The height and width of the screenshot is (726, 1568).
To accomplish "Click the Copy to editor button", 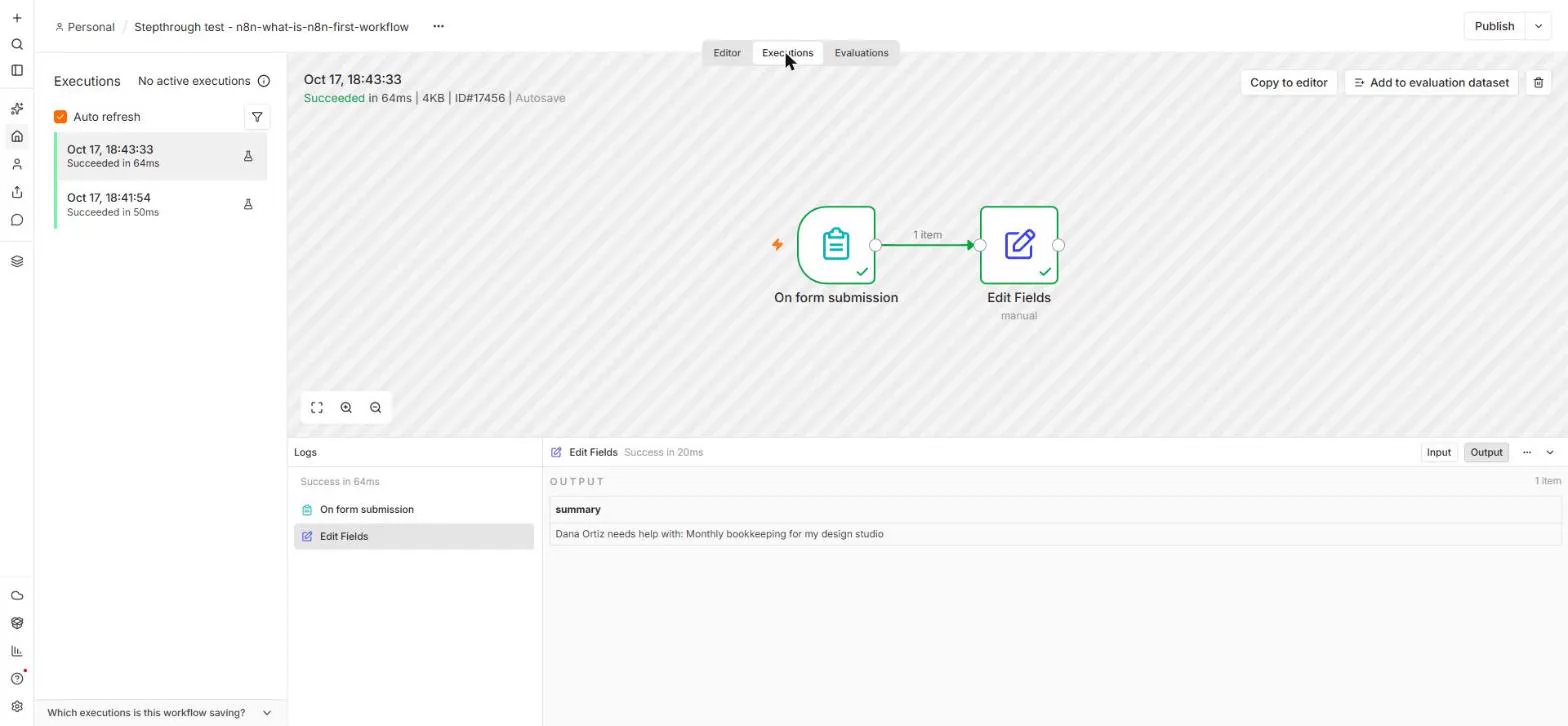I will click(1288, 82).
